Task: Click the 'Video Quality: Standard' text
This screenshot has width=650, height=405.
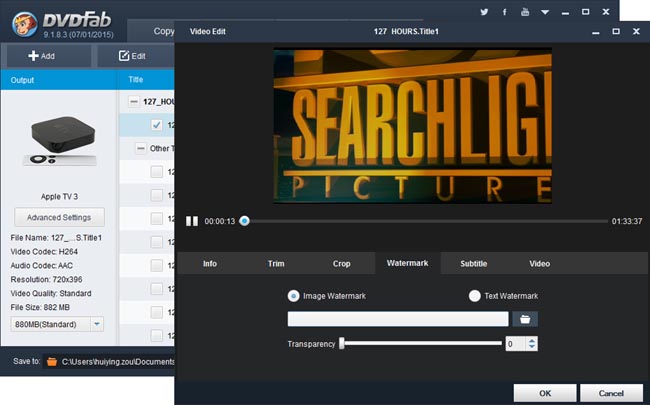Action: [51, 293]
